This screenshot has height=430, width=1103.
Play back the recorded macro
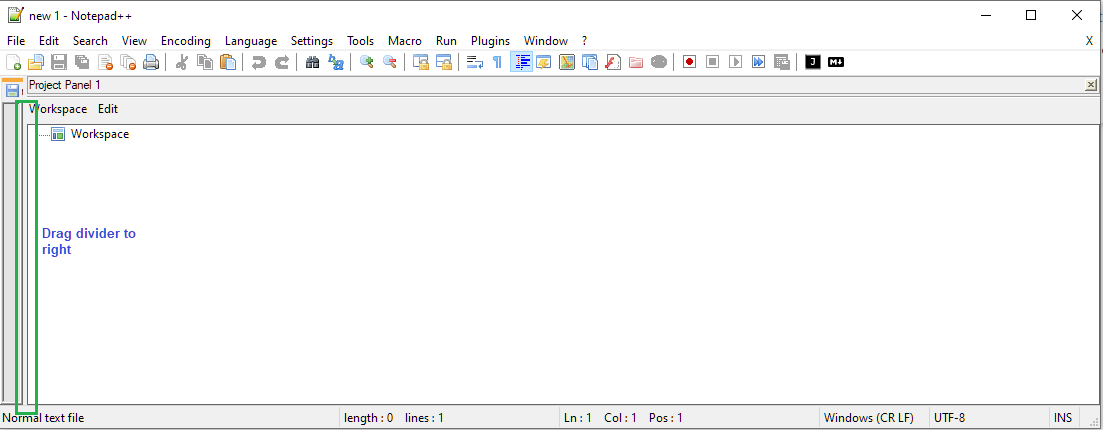tap(736, 62)
